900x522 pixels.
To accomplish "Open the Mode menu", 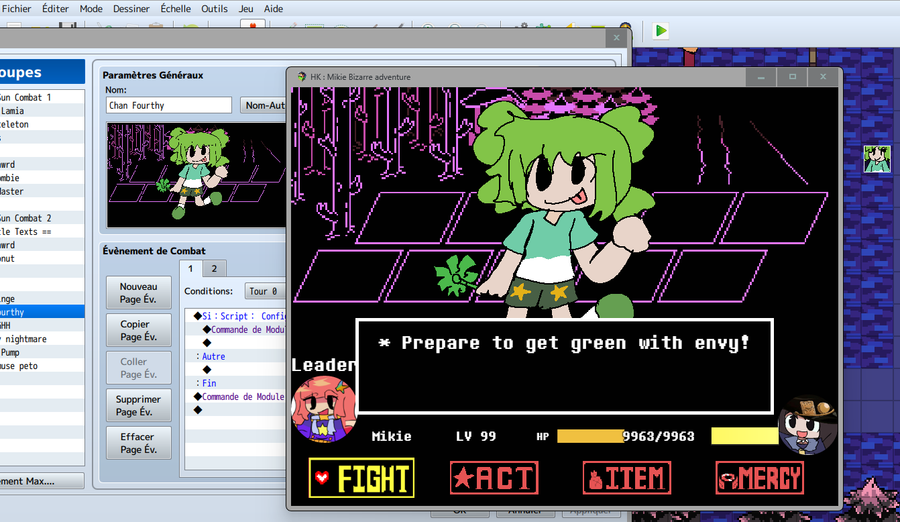I will [91, 9].
